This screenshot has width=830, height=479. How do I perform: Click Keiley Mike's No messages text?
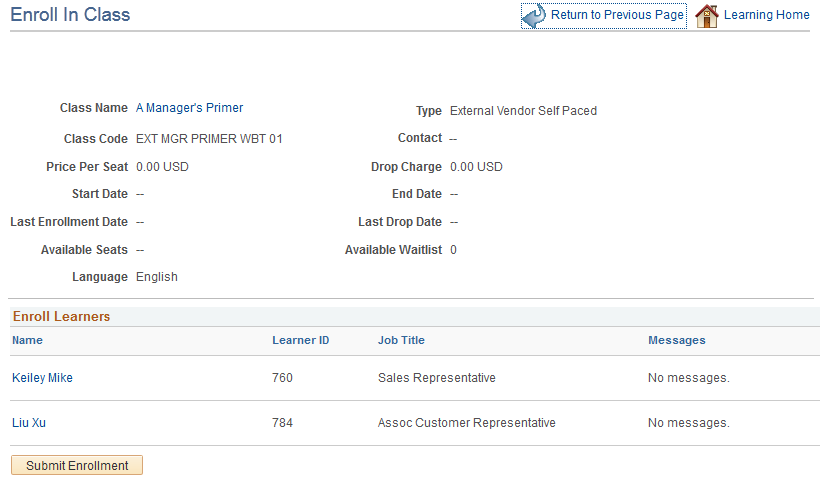tap(689, 378)
